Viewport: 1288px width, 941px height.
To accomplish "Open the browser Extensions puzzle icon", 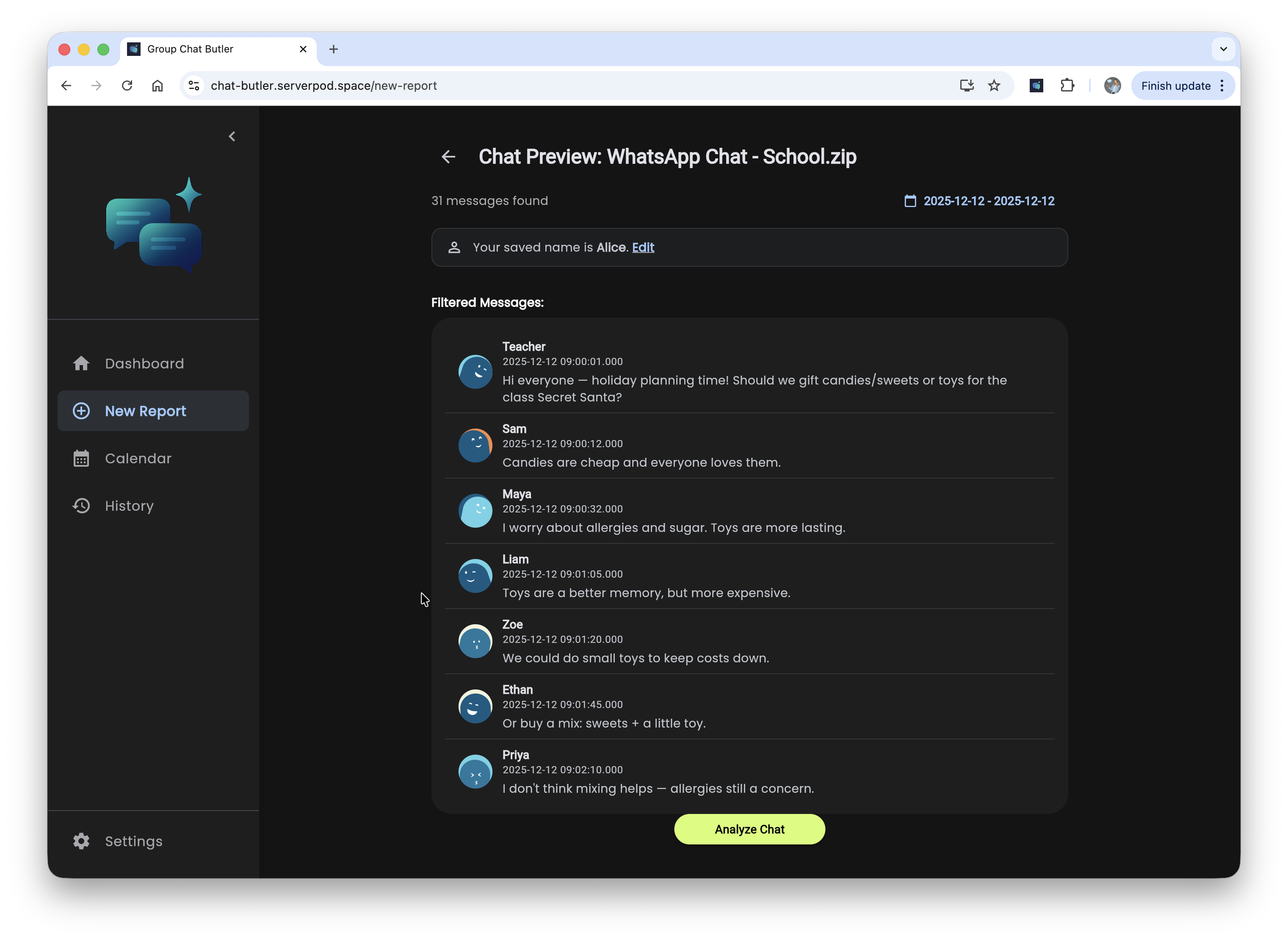I will pyautogui.click(x=1067, y=86).
